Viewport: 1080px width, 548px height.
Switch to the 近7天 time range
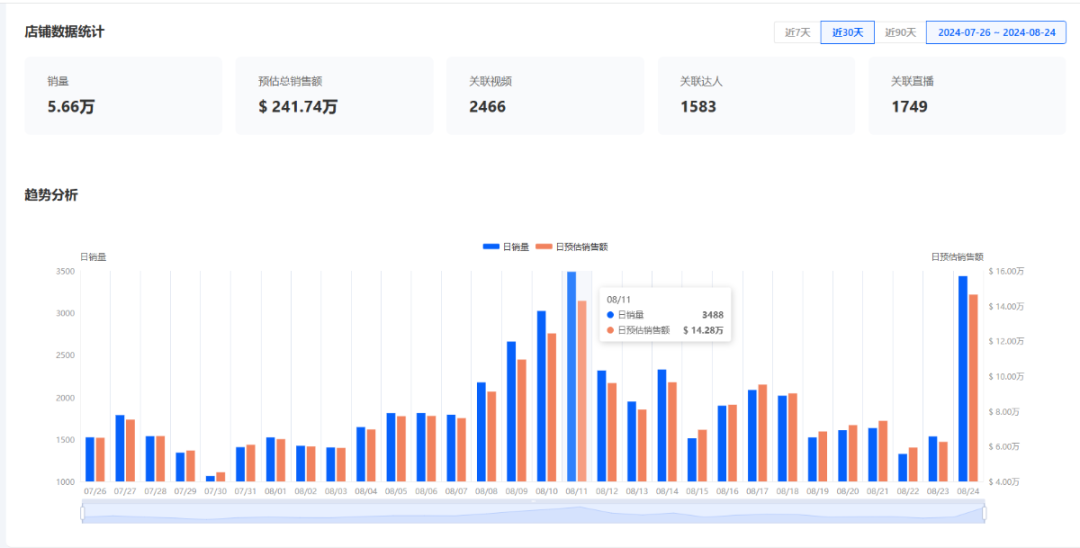(x=797, y=32)
